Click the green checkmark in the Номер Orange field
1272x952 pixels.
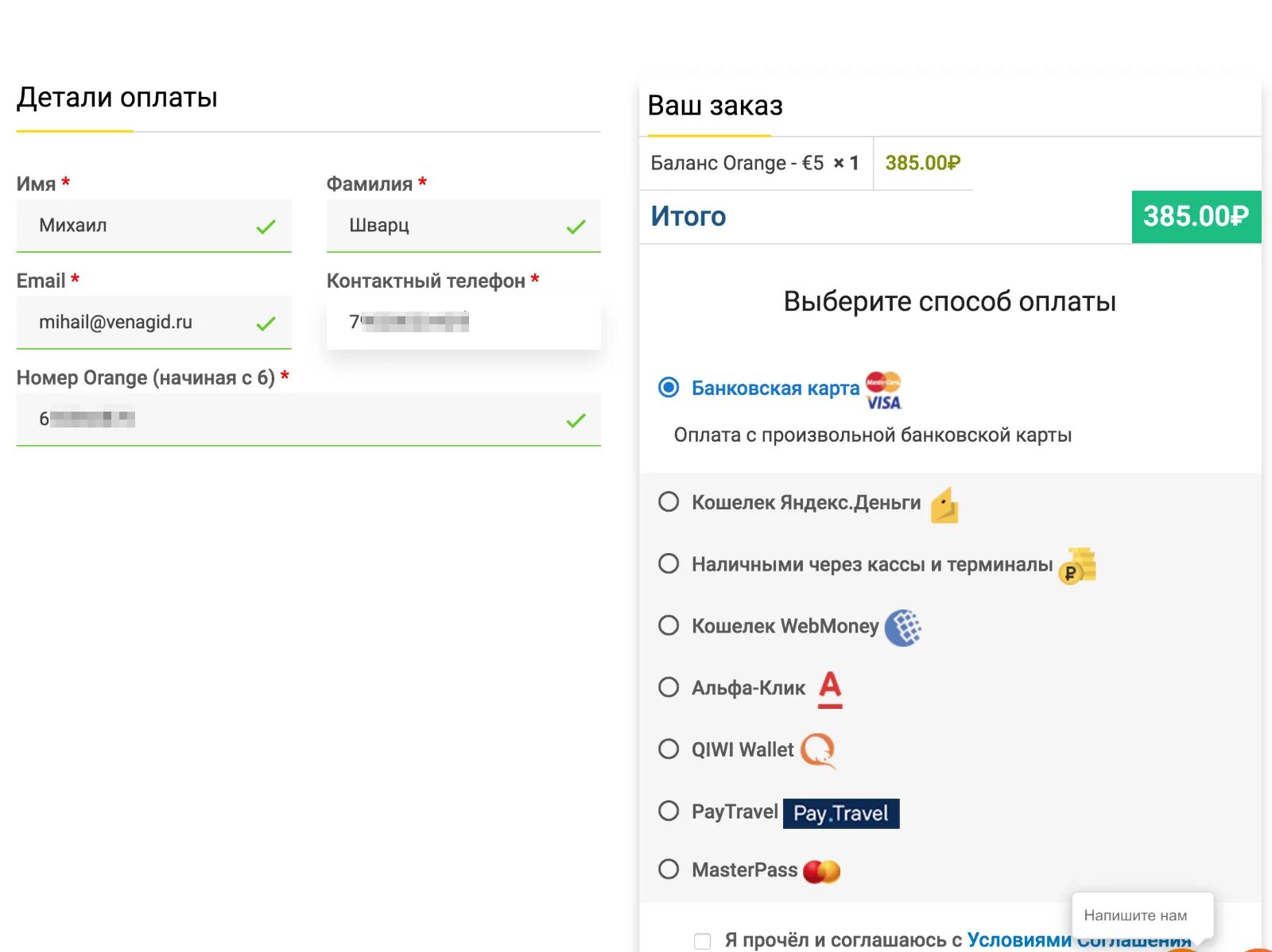(x=576, y=421)
